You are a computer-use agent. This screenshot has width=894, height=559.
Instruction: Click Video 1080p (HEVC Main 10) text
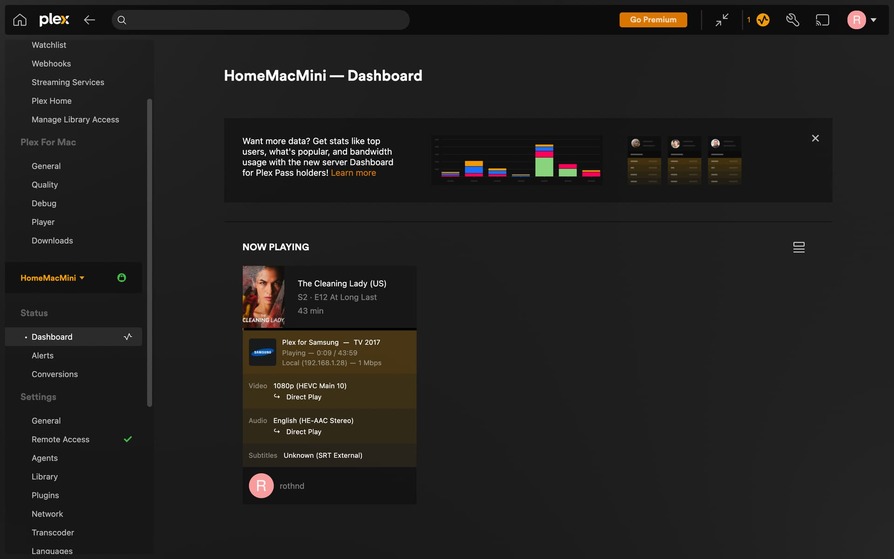(310, 386)
